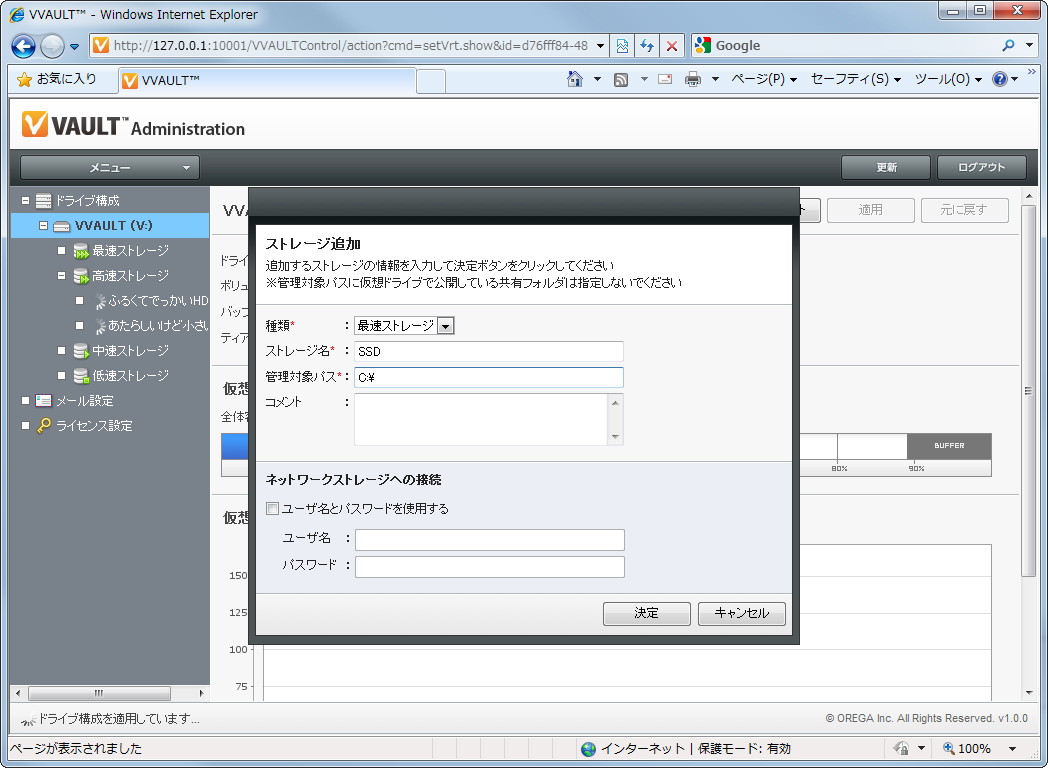Click the 低速ストレージ storage icon

(81, 376)
